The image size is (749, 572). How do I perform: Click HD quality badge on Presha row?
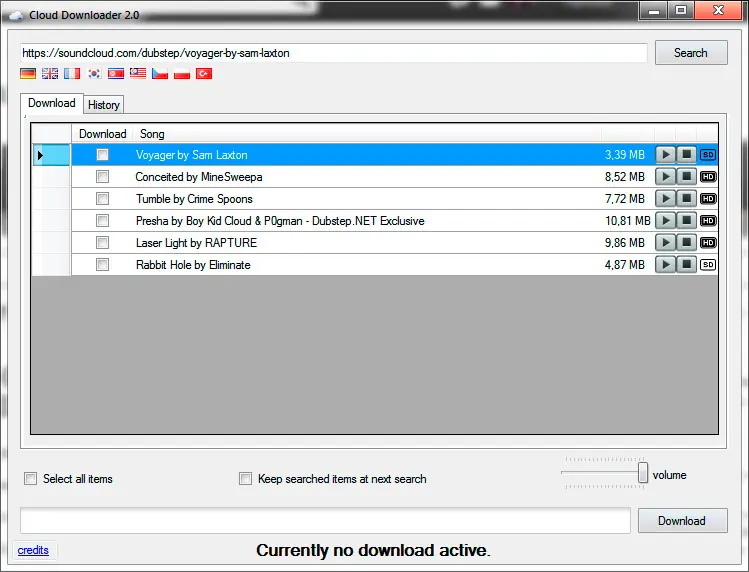pos(708,220)
